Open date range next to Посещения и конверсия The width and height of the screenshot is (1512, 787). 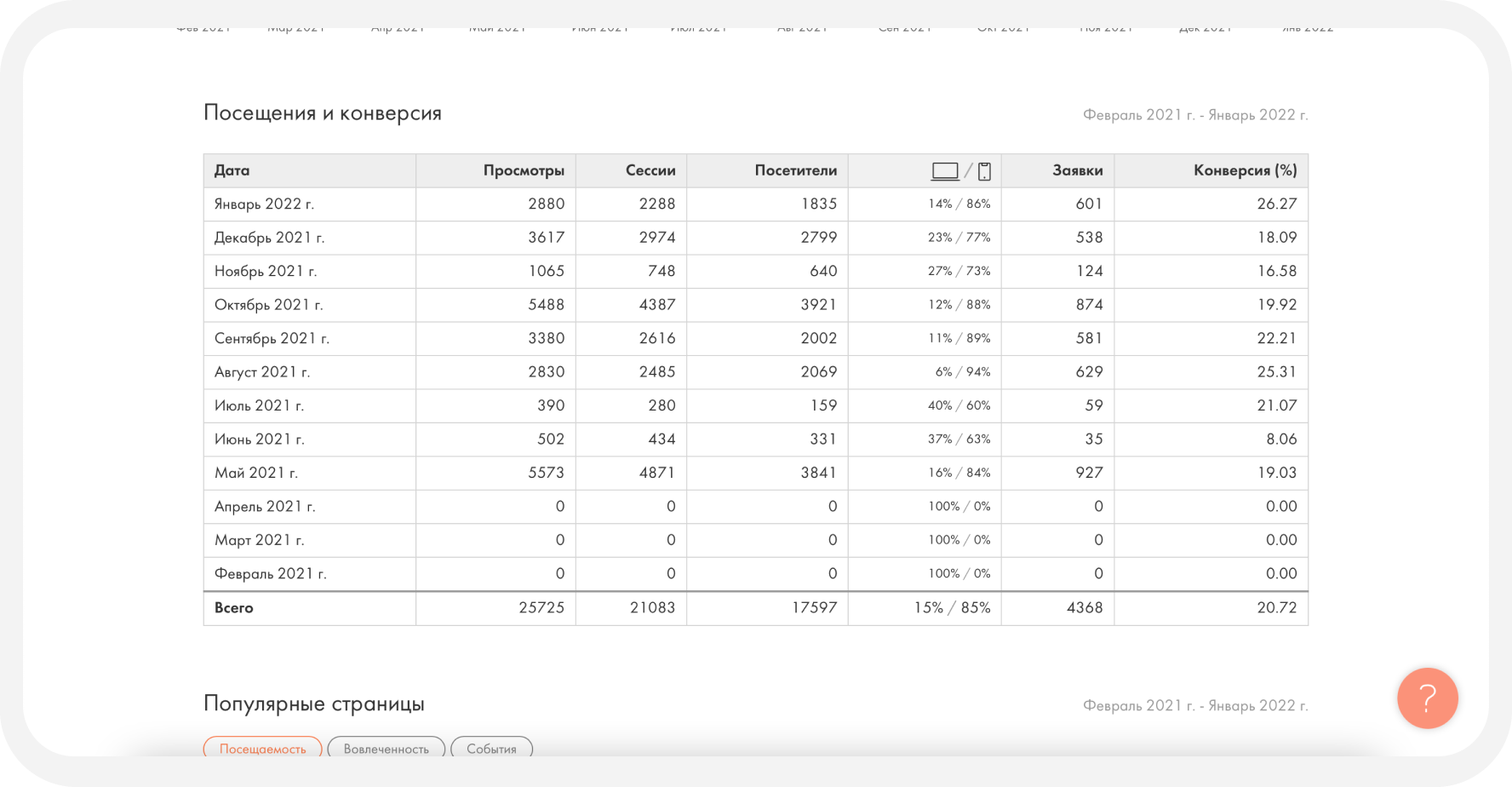1194,115
